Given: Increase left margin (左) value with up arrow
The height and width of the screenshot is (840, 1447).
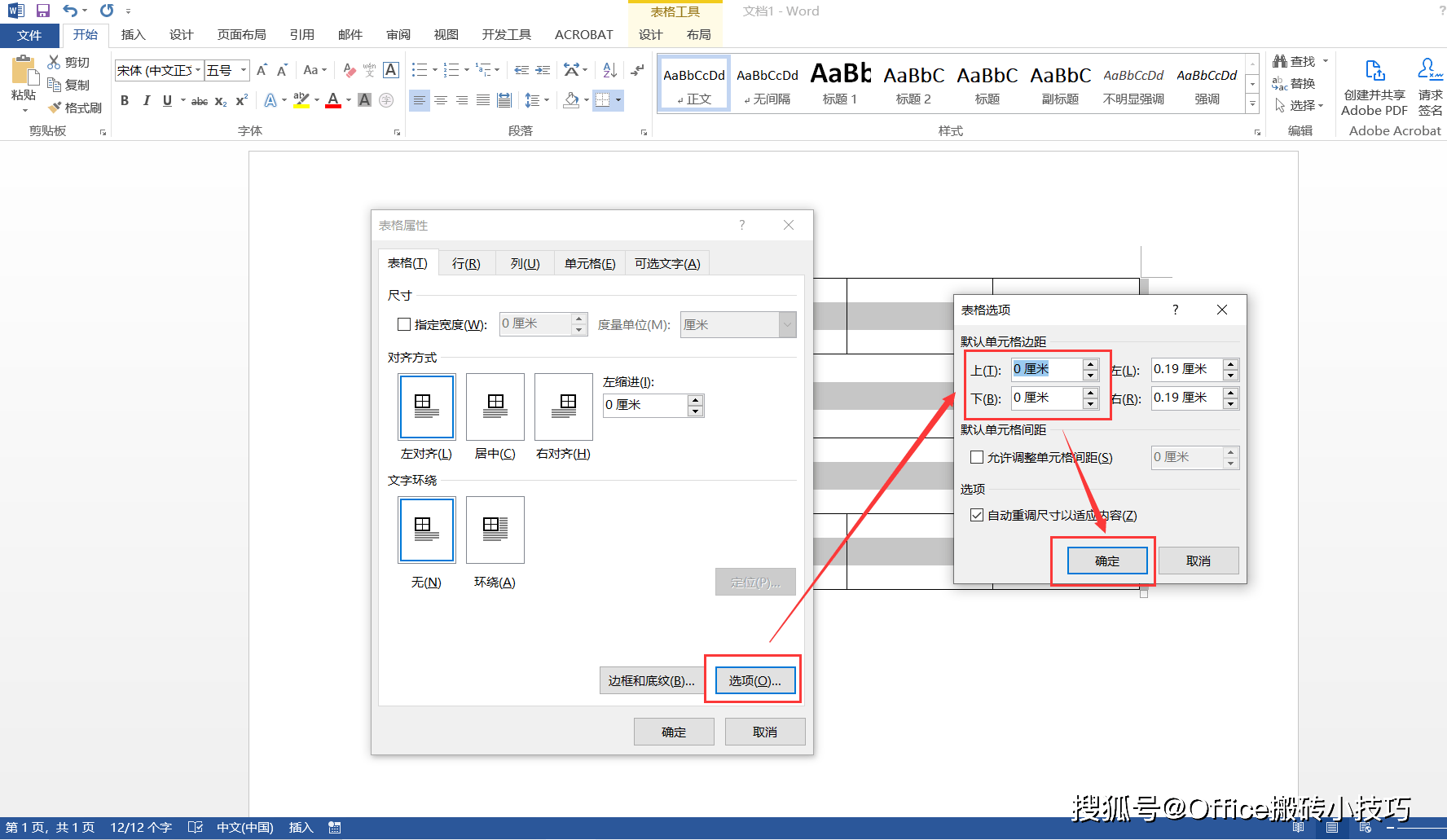Looking at the screenshot, I should click(1231, 364).
